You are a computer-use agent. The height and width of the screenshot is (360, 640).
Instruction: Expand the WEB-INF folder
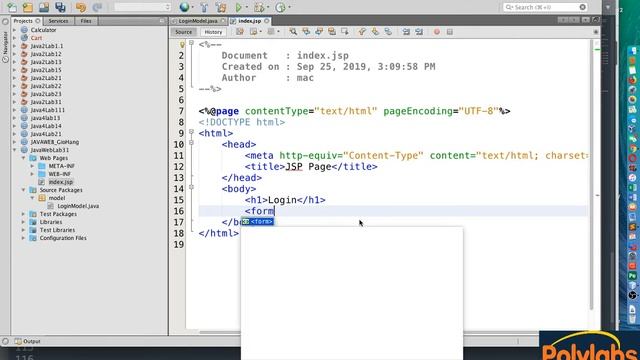pos(32,174)
